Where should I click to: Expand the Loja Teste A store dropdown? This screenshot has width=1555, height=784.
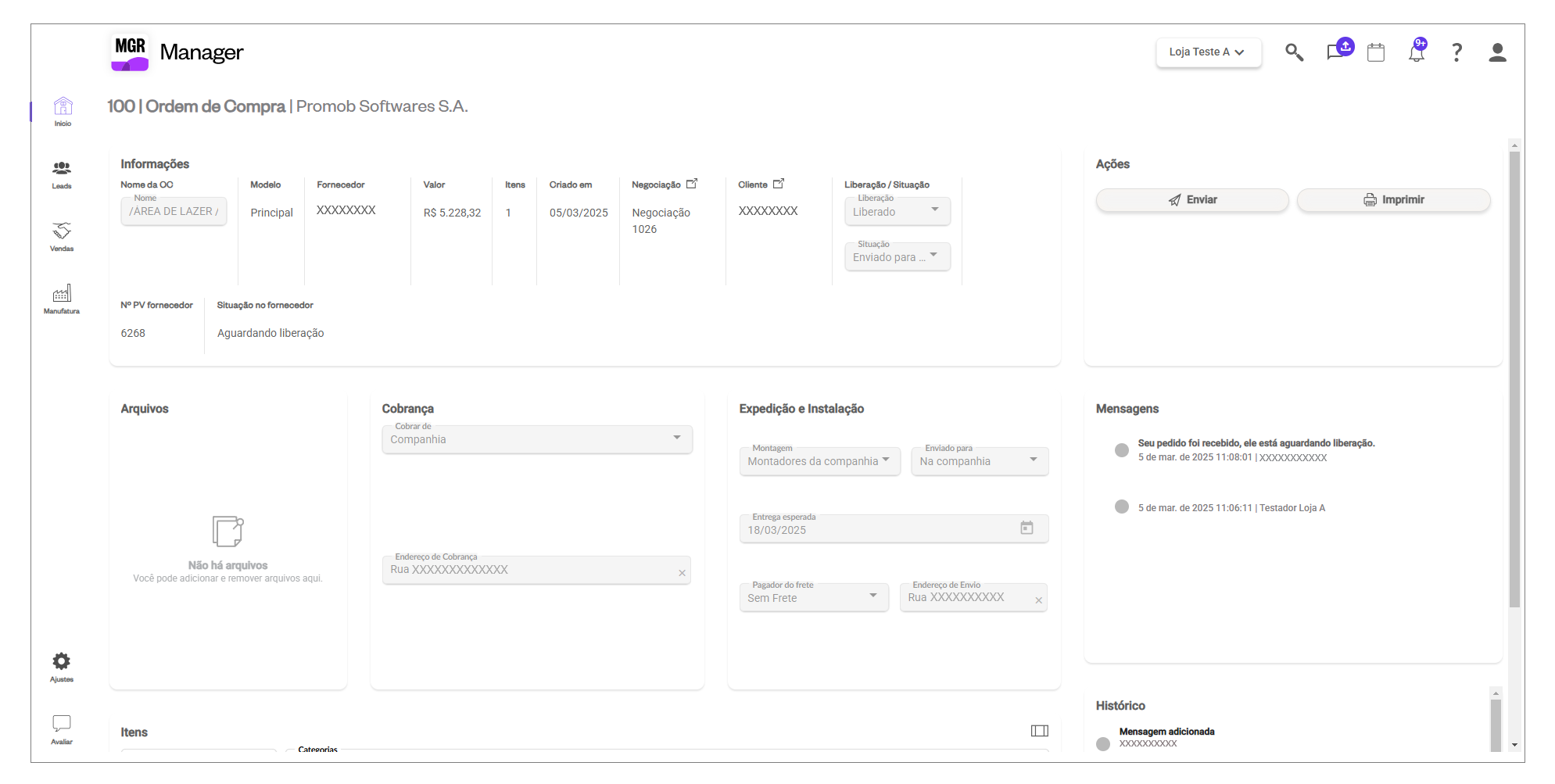(1208, 52)
